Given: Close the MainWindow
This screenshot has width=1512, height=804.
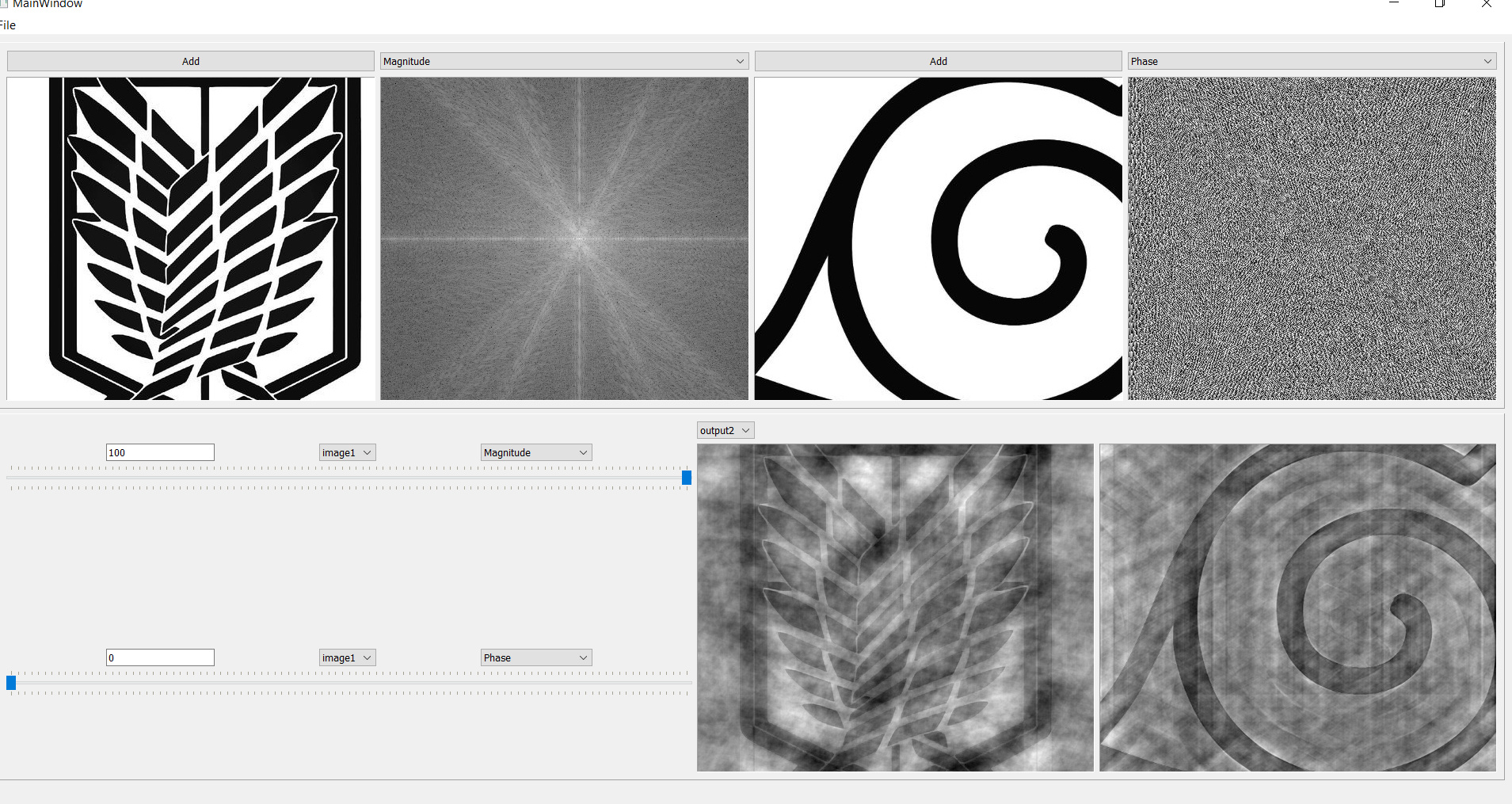Looking at the screenshot, I should [x=1487, y=4].
